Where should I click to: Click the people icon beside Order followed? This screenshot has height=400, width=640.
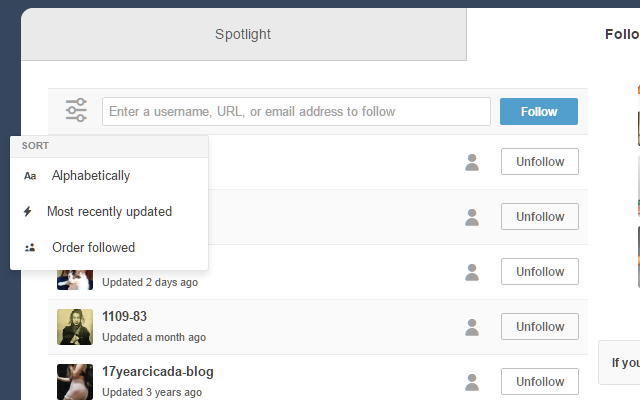tap(30, 247)
